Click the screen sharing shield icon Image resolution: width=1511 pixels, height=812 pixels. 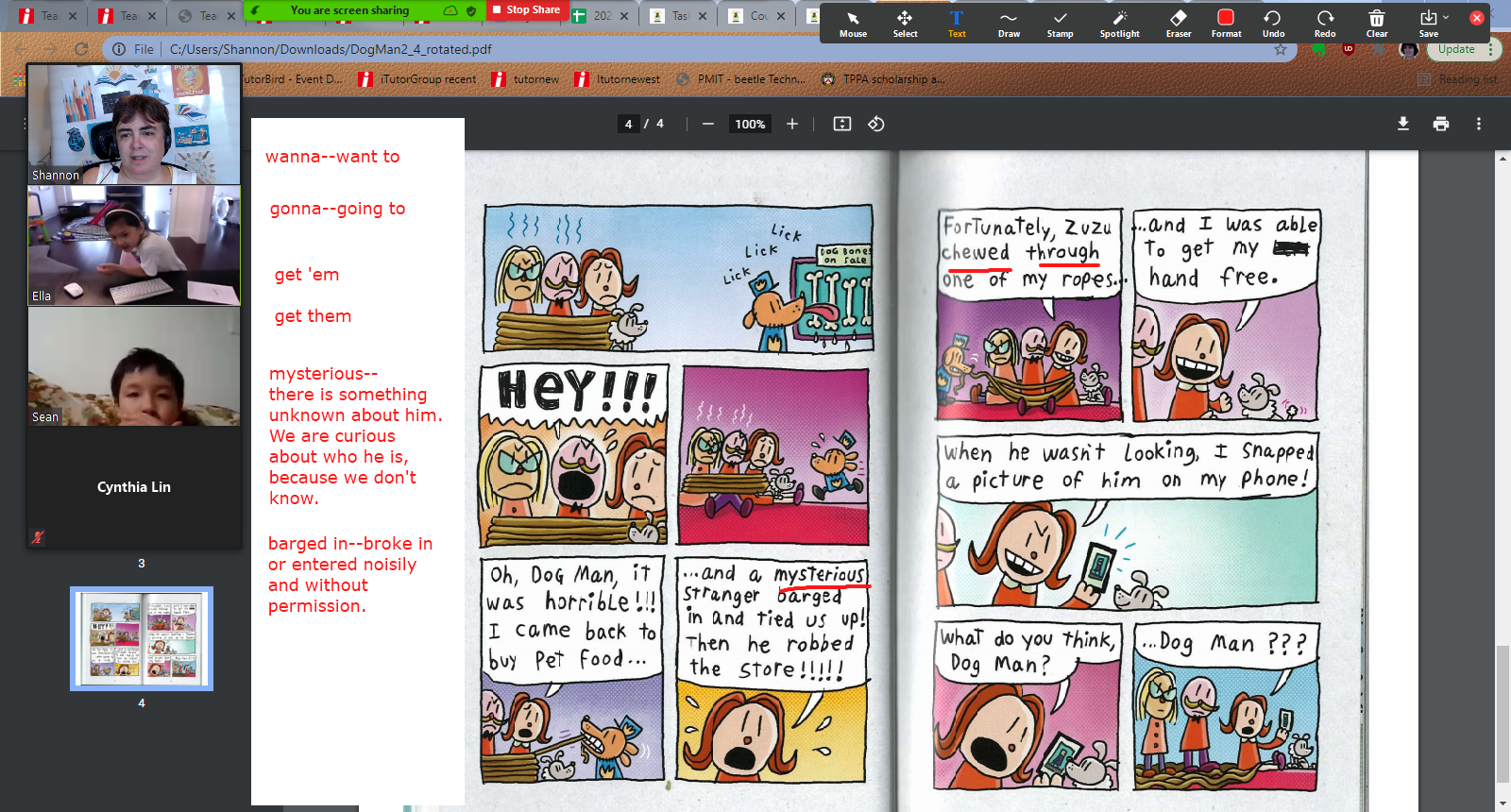tap(471, 10)
